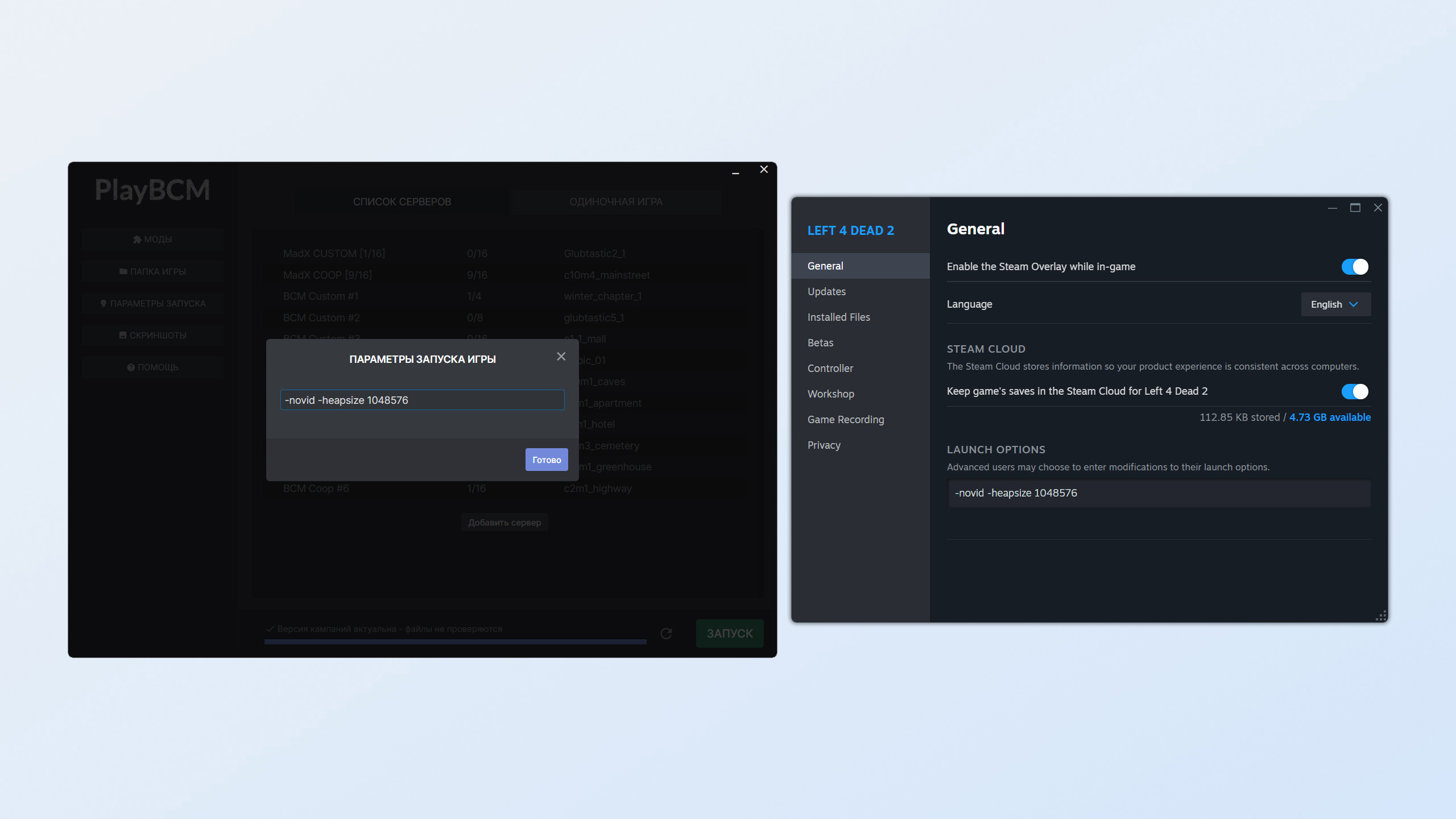The image size is (1456, 819).
Task: Click the question mark icon on ПОМОЩЬ
Action: (131, 367)
